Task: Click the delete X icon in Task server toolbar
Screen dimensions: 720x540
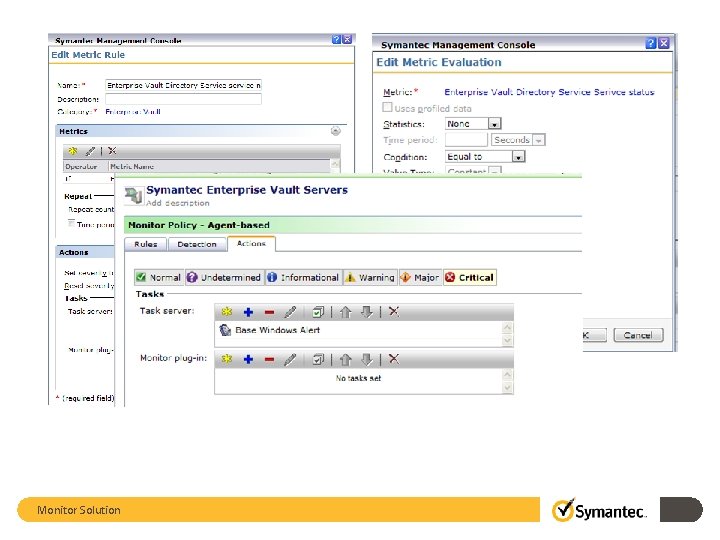Action: (x=394, y=312)
